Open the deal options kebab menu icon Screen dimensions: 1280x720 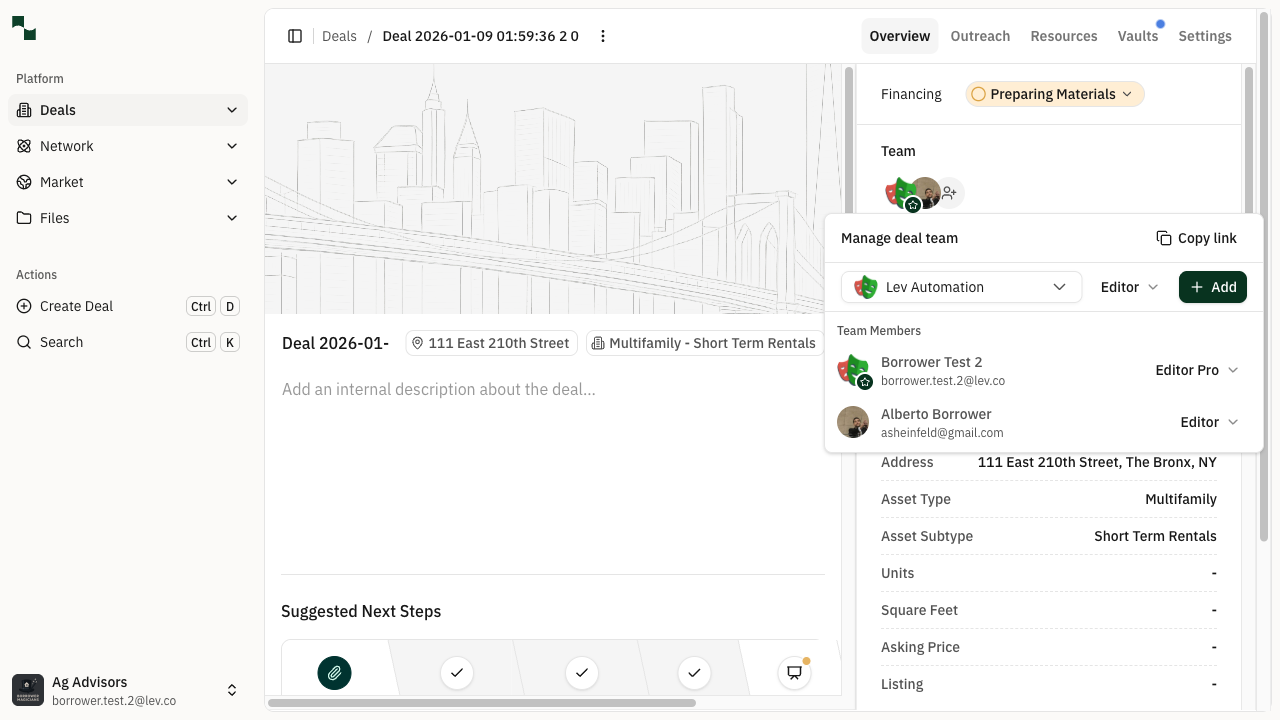(603, 36)
